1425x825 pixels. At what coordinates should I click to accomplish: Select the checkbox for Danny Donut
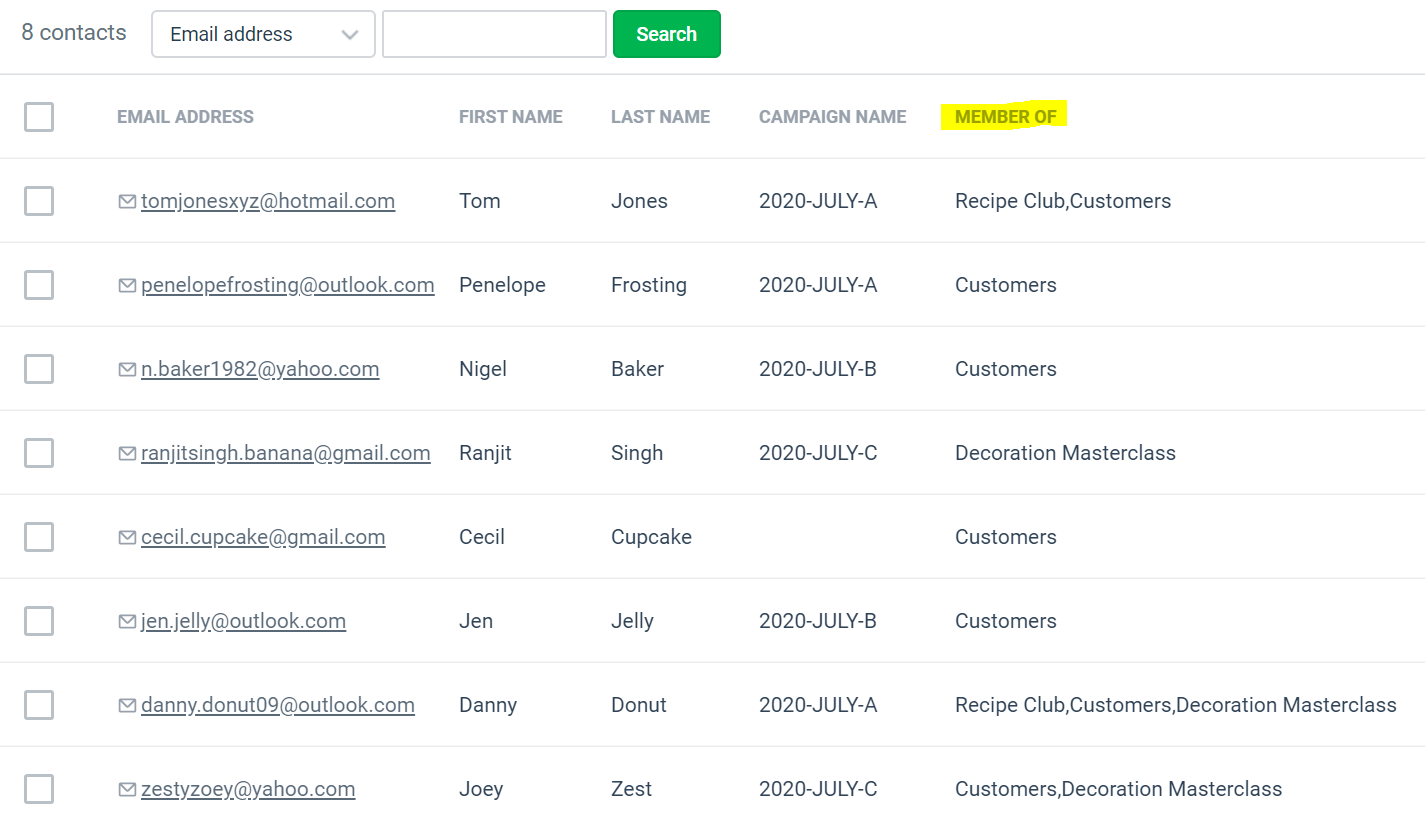tap(39, 705)
